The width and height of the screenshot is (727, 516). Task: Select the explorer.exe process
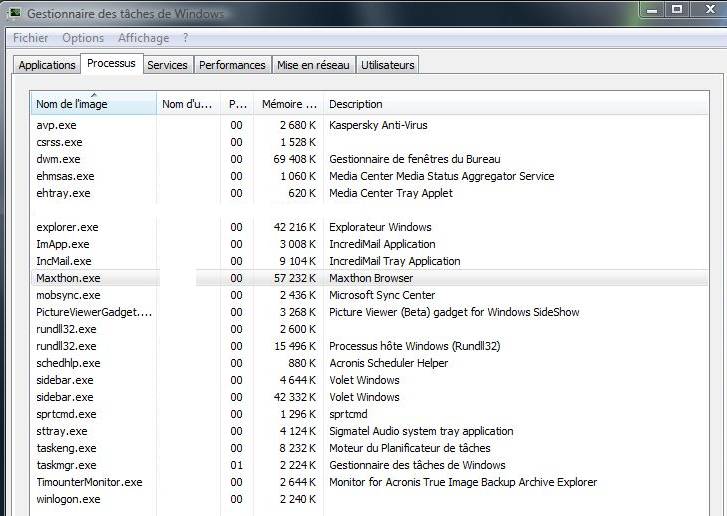click(370, 227)
